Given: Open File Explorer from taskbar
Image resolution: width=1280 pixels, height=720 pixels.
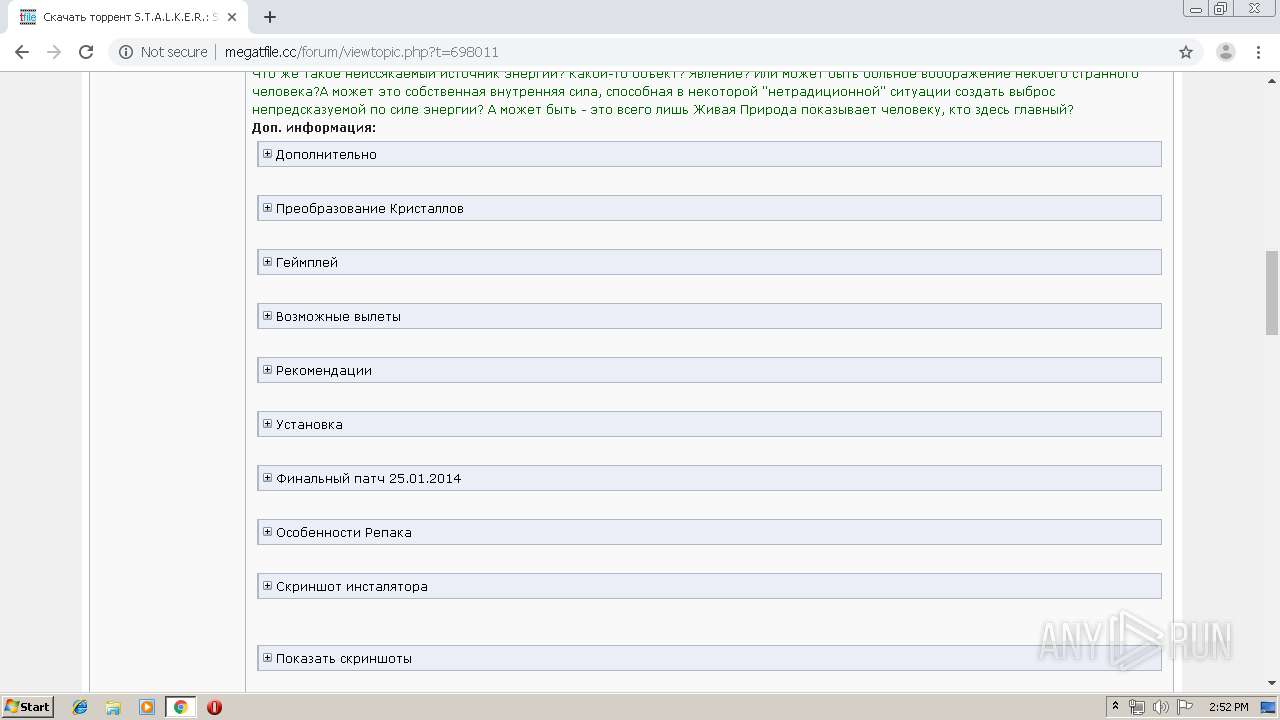Looking at the screenshot, I should 113,707.
